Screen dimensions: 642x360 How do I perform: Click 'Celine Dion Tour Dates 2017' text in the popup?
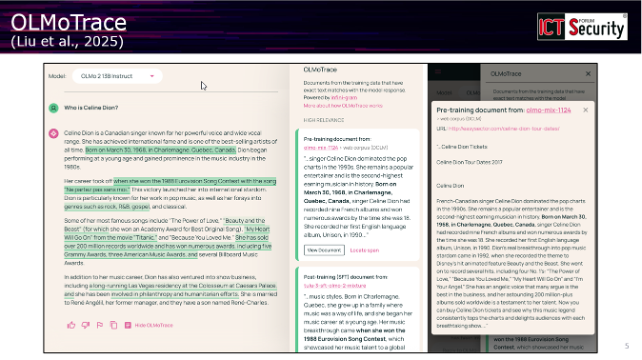point(469,162)
